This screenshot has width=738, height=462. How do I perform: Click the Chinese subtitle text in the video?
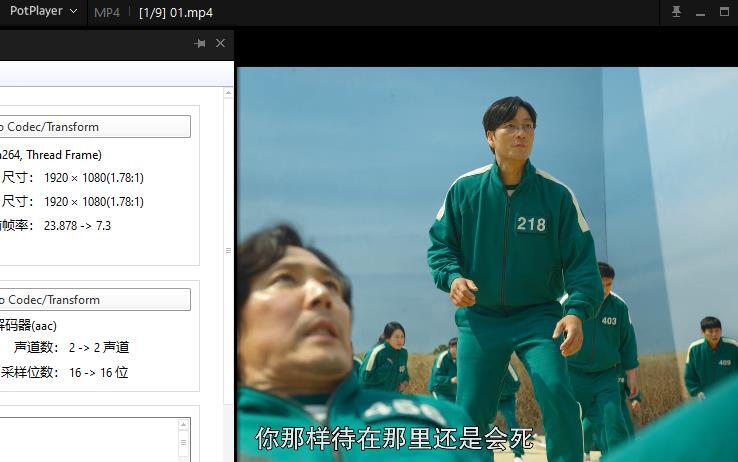(395, 438)
